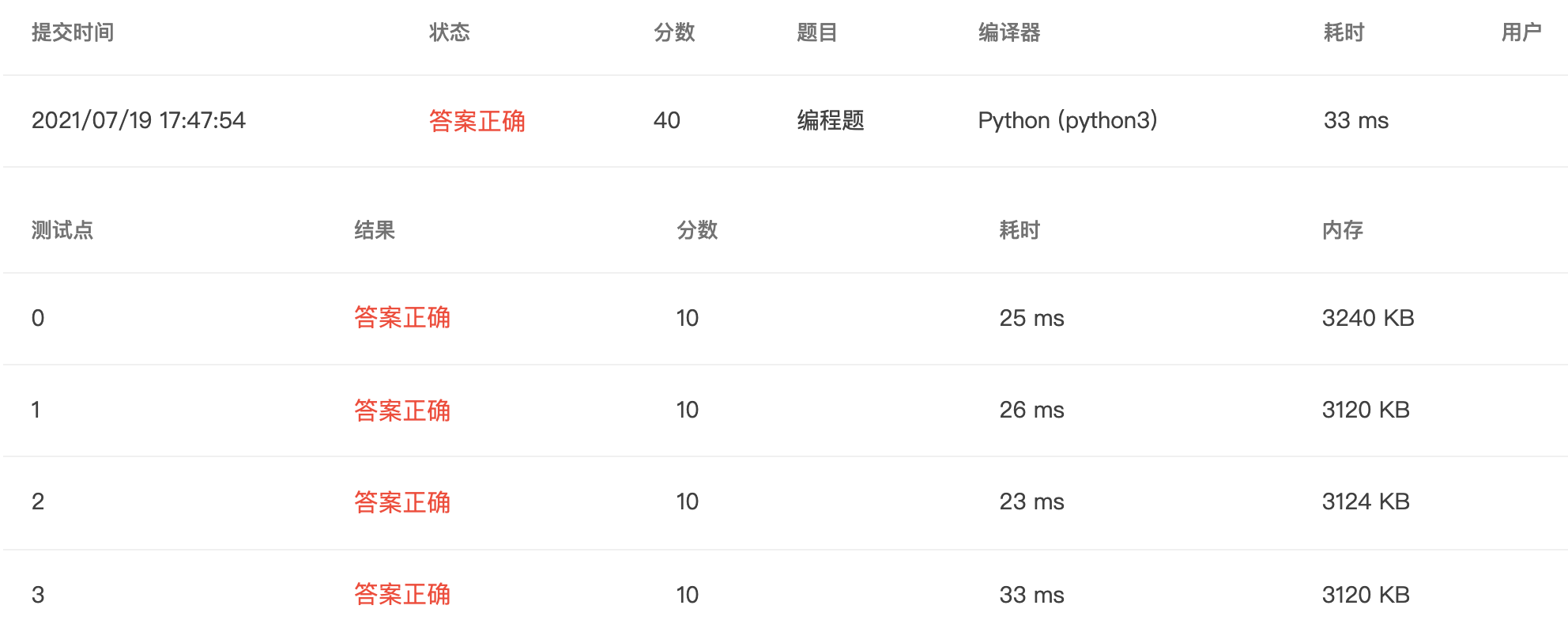Click memory value 3240 KB
Image resolution: width=1568 pixels, height=628 pixels.
pyautogui.click(x=1368, y=318)
